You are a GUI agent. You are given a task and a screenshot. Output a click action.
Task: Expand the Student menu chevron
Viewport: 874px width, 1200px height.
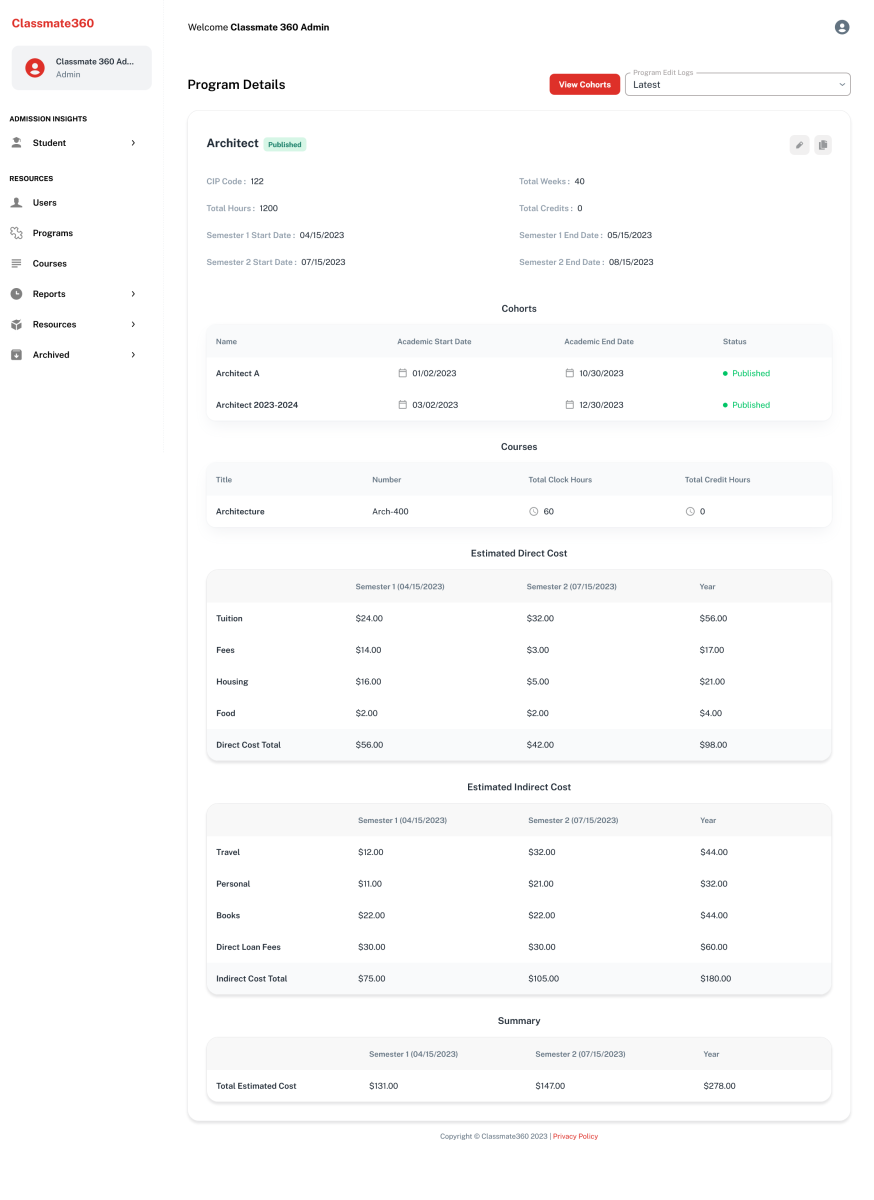tap(133, 143)
